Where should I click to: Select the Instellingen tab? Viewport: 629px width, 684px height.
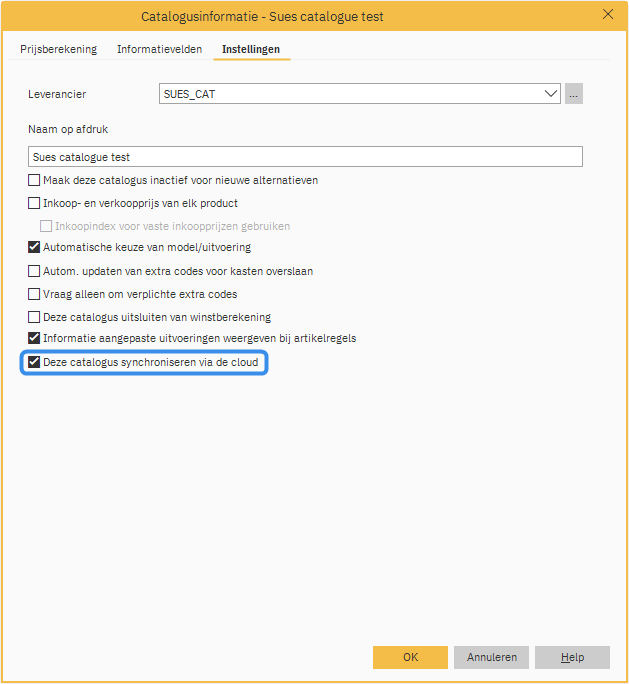(251, 49)
